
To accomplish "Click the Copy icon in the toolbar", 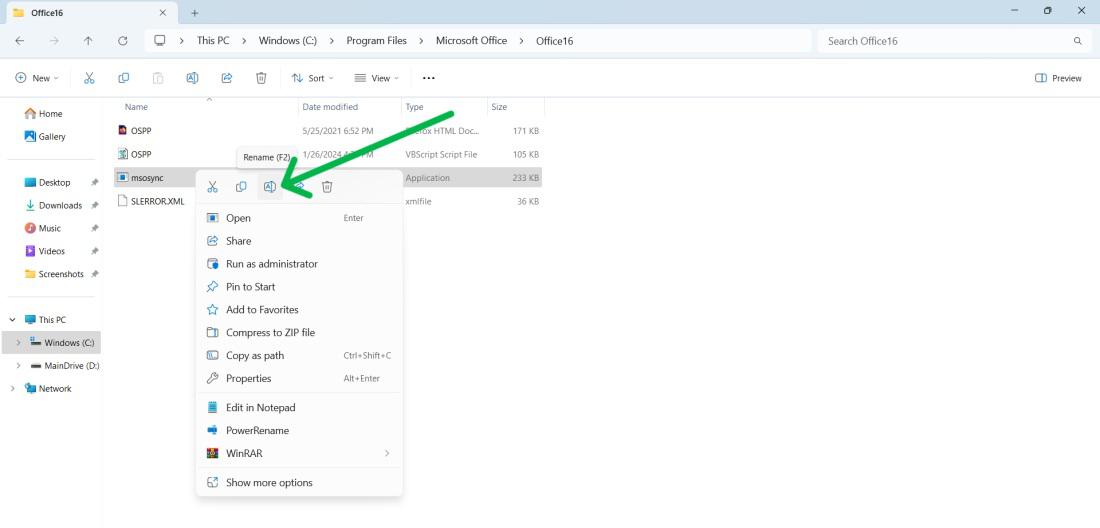I will point(123,78).
